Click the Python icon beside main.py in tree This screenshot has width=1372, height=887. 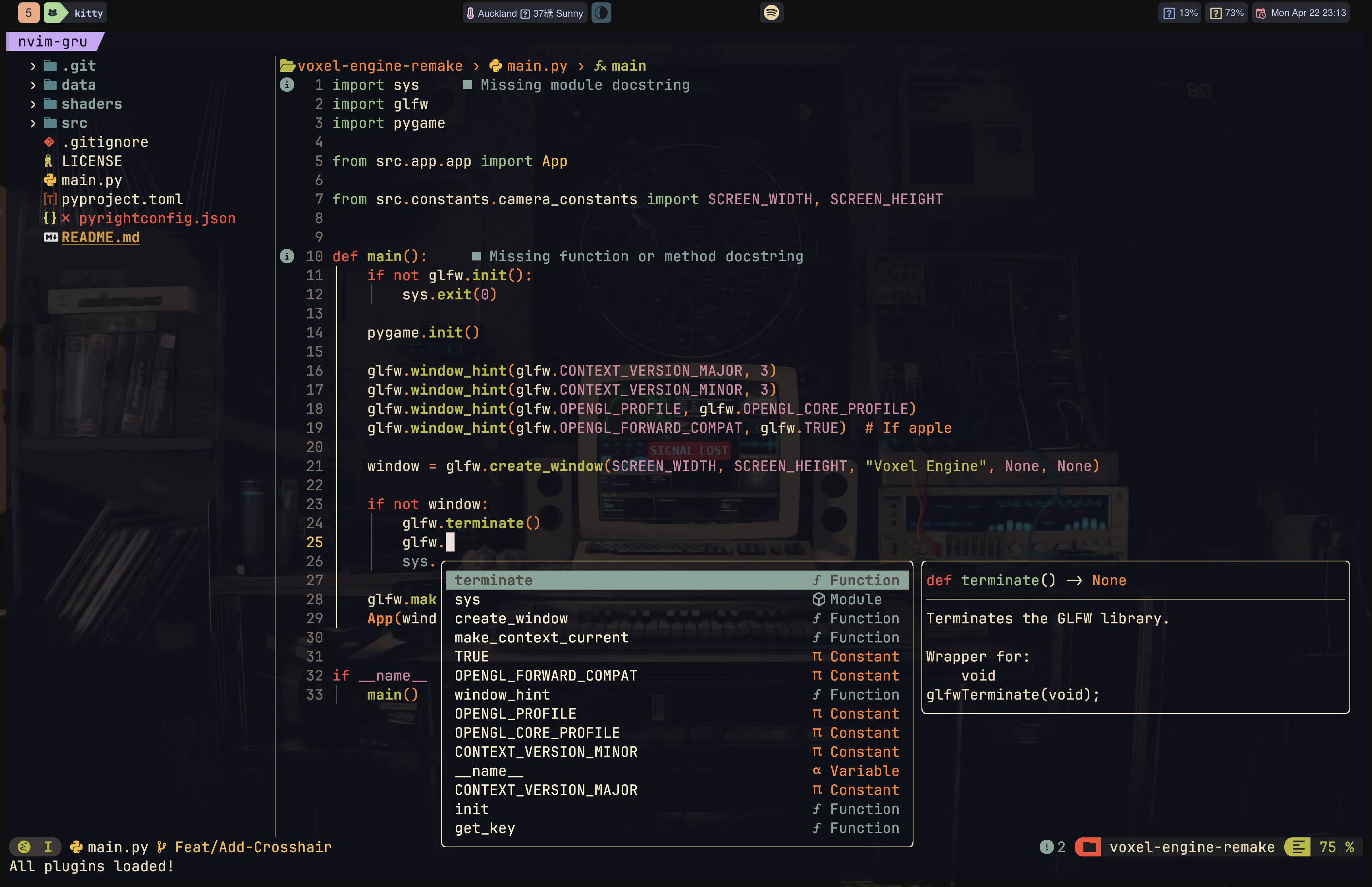pyautogui.click(x=50, y=180)
